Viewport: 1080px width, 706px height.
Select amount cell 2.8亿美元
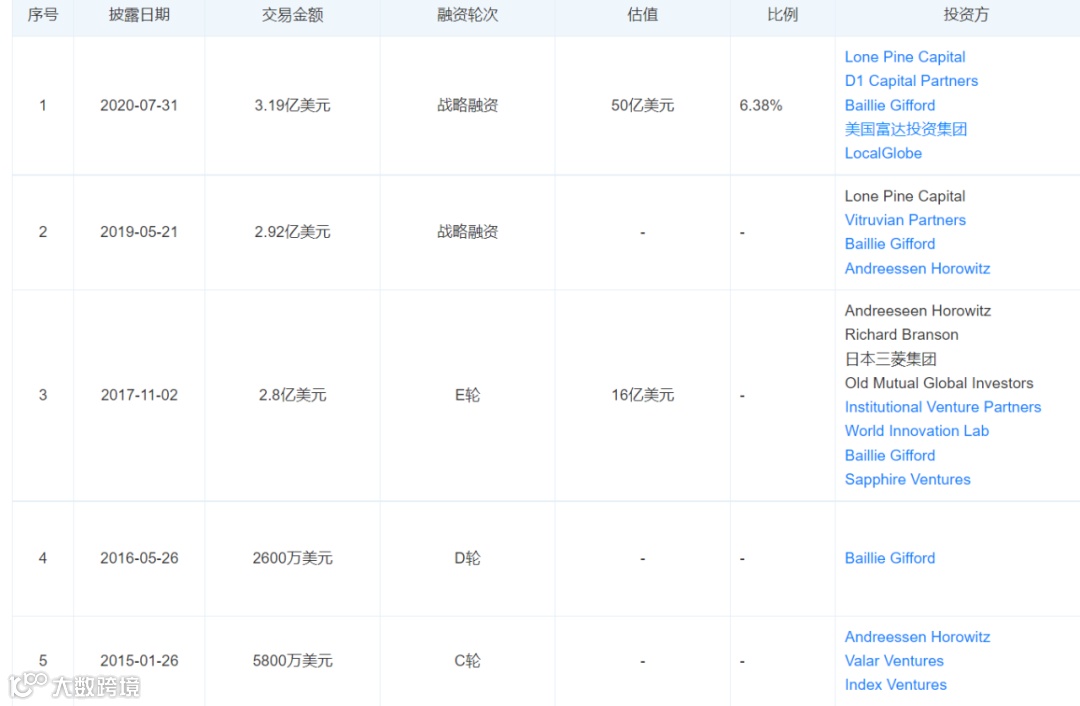[292, 395]
